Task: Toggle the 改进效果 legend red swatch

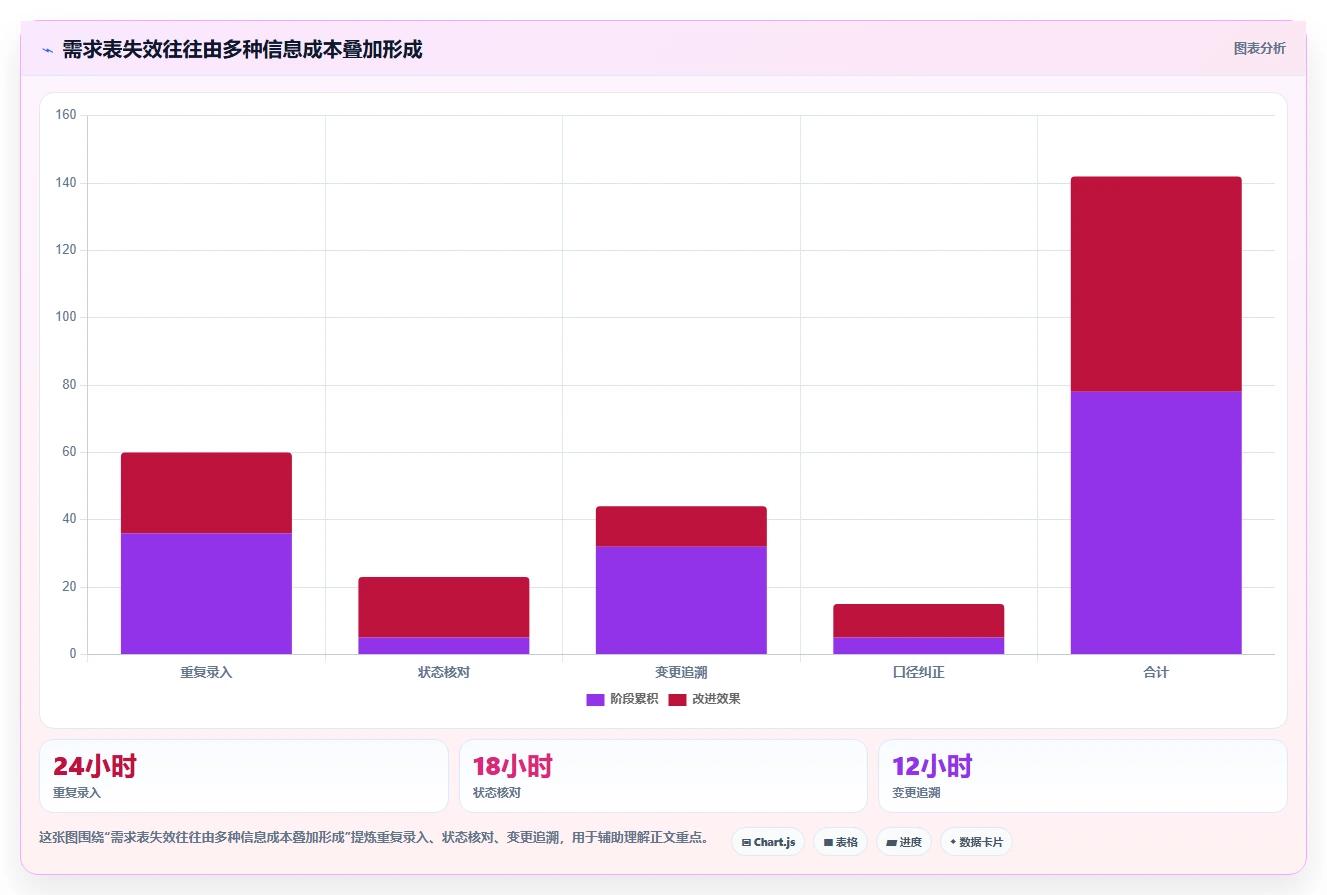Action: tap(677, 699)
